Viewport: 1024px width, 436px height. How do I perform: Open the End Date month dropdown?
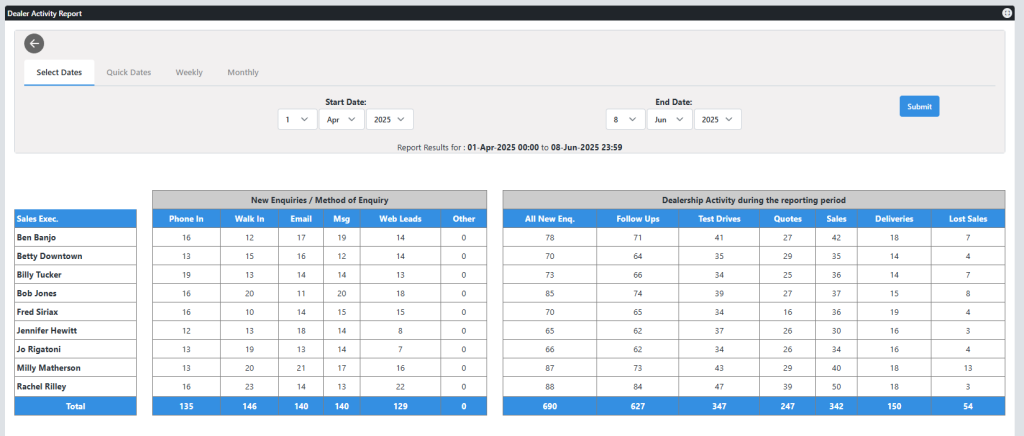pyautogui.click(x=669, y=120)
